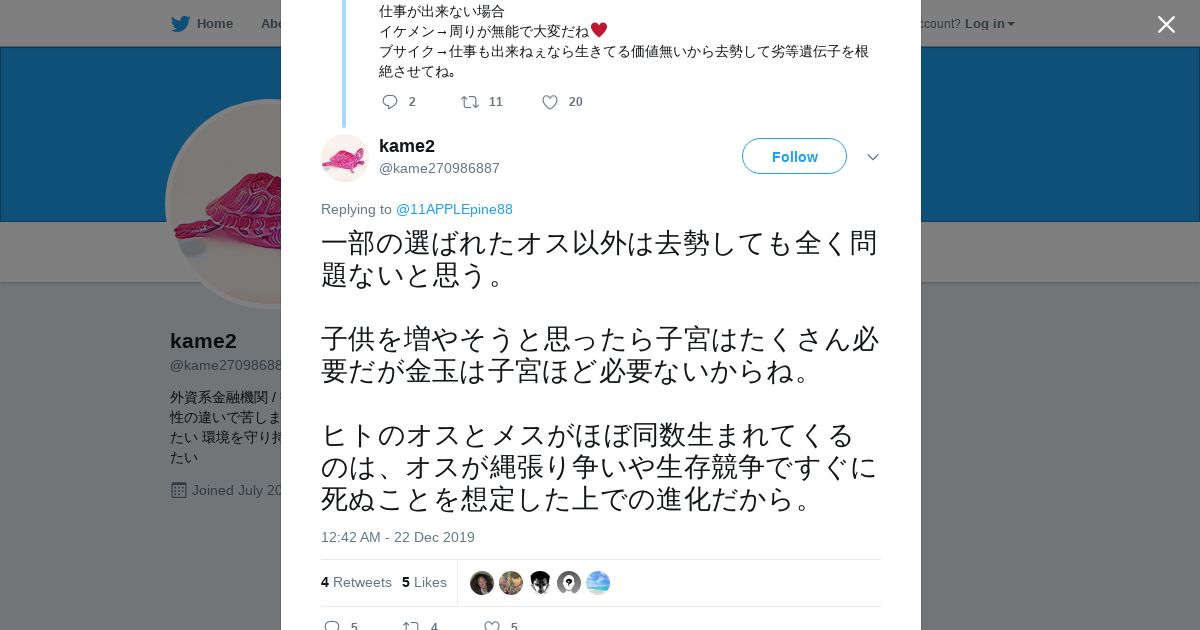Image resolution: width=1200 pixels, height=630 pixels.
Task: Close the tweet overlay with the X
Action: pos(1166,24)
